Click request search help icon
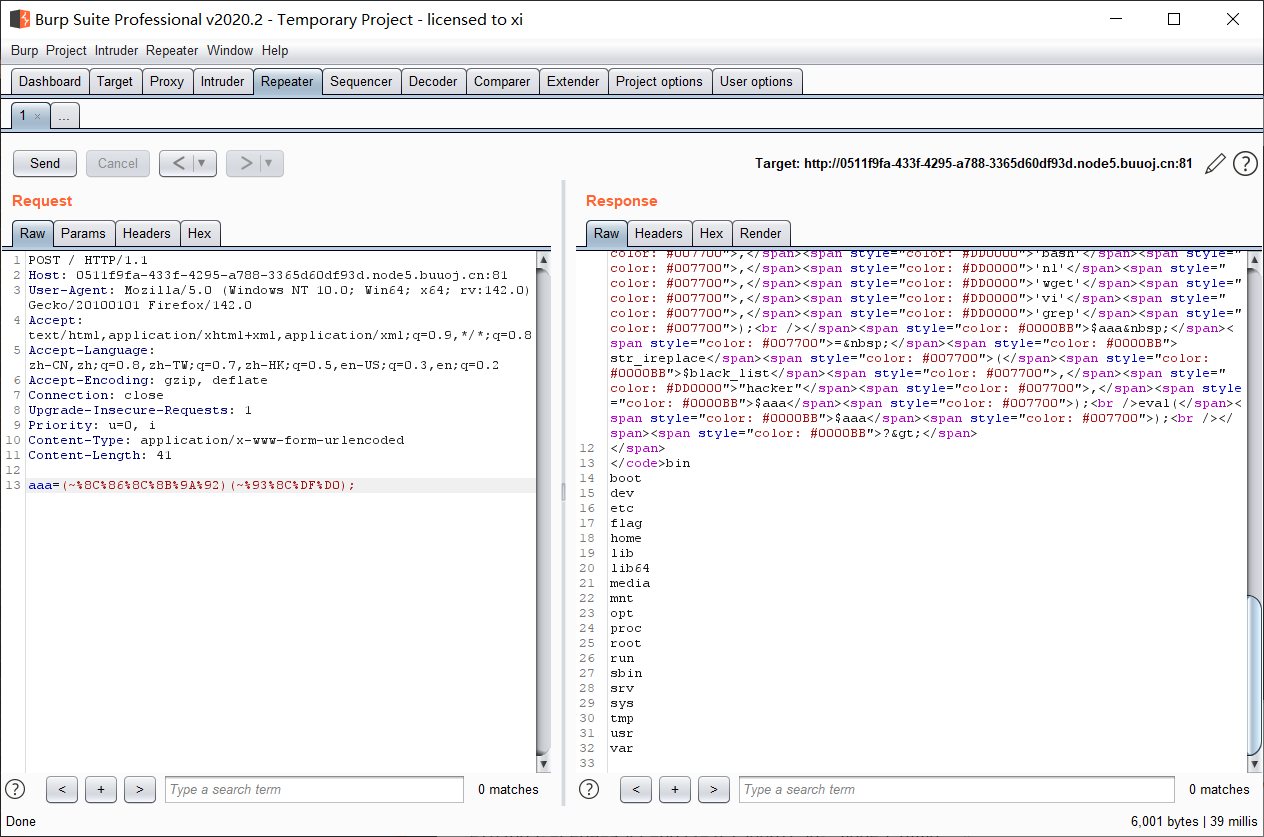This screenshot has height=837, width=1264. (x=15, y=789)
